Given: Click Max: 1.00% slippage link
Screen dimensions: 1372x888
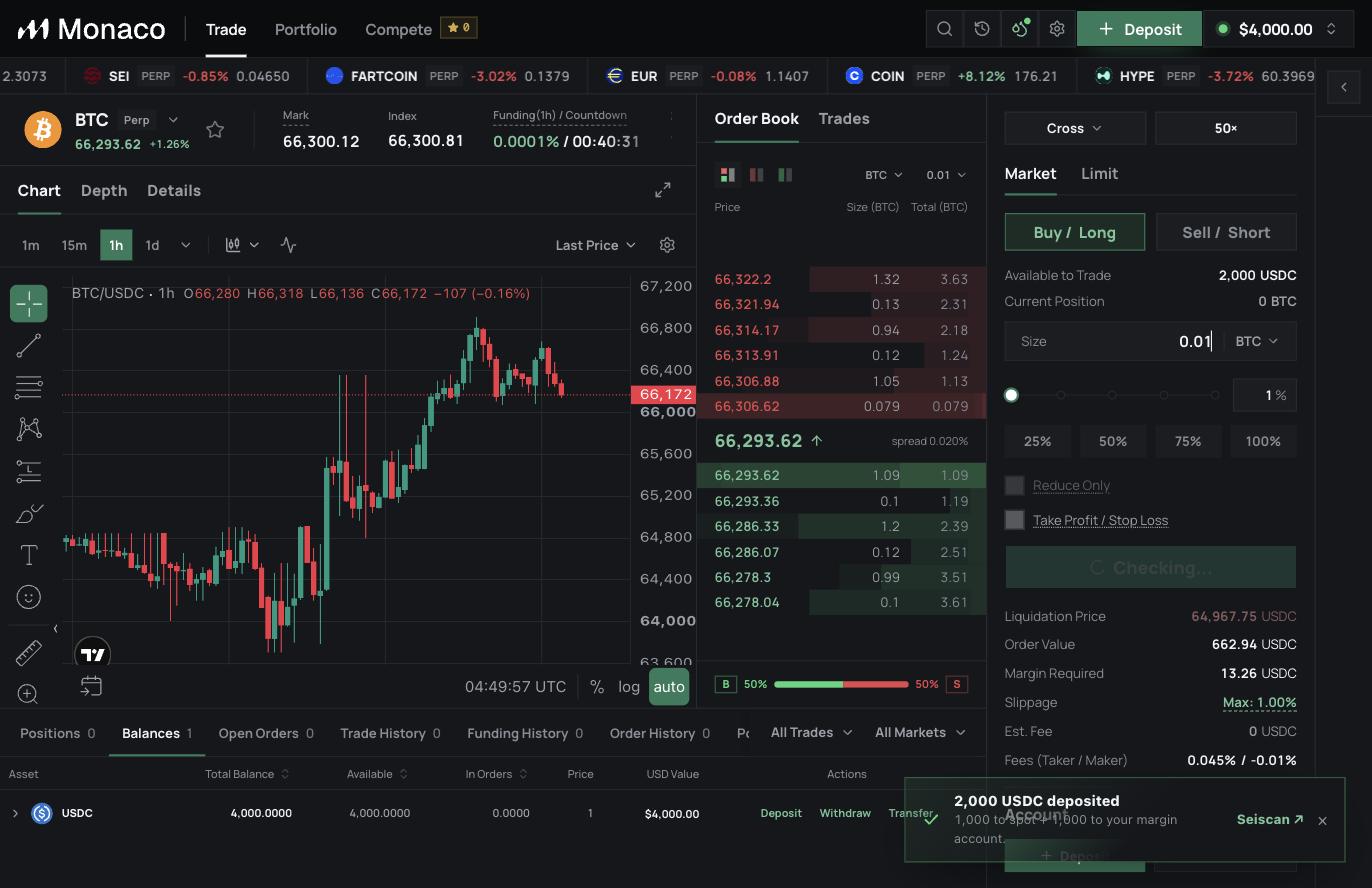Looking at the screenshot, I should (x=1260, y=702).
